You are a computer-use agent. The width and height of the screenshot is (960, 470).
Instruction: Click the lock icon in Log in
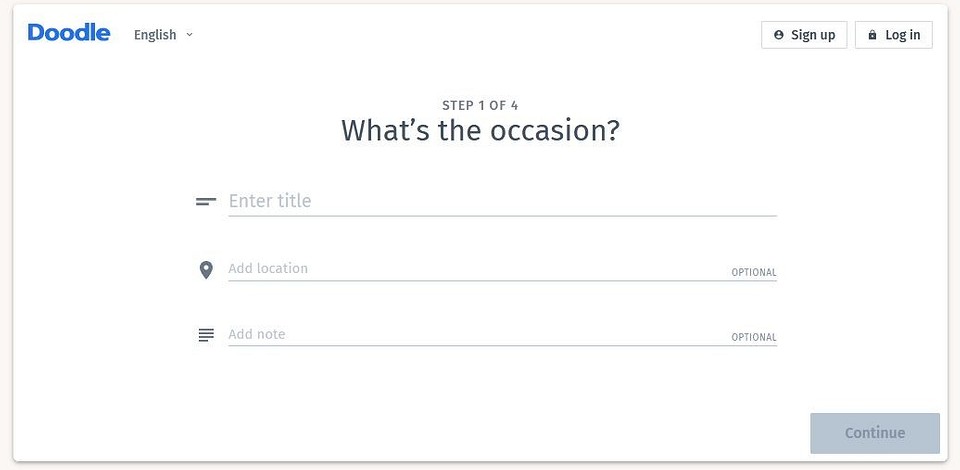(872, 35)
